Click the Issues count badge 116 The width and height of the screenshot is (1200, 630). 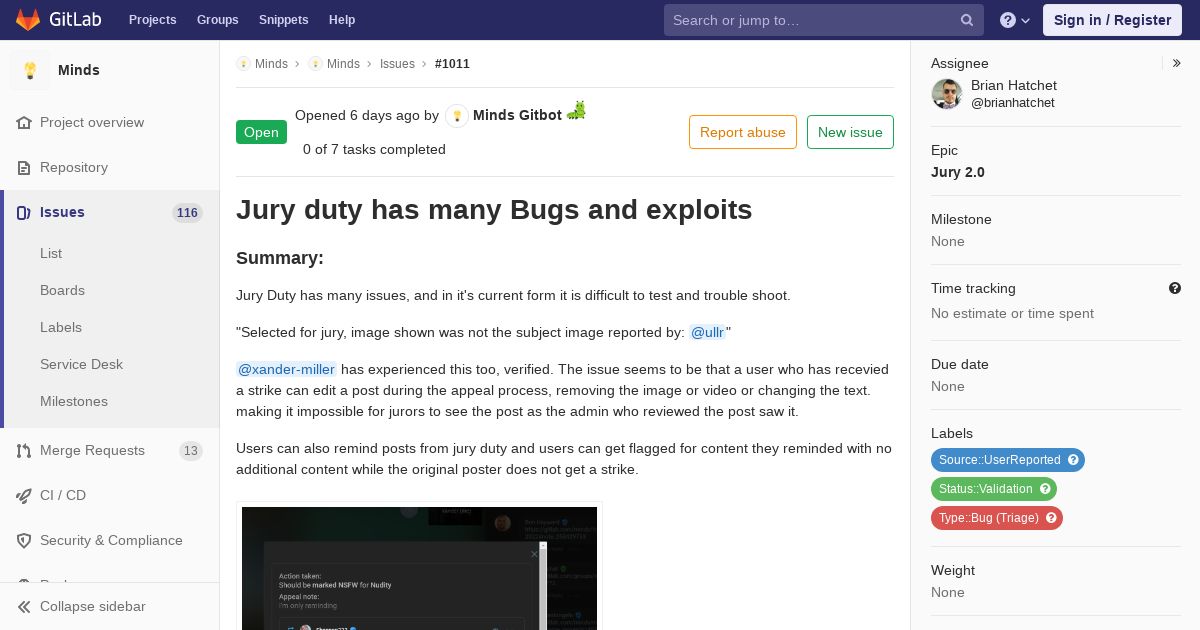pyautogui.click(x=187, y=213)
